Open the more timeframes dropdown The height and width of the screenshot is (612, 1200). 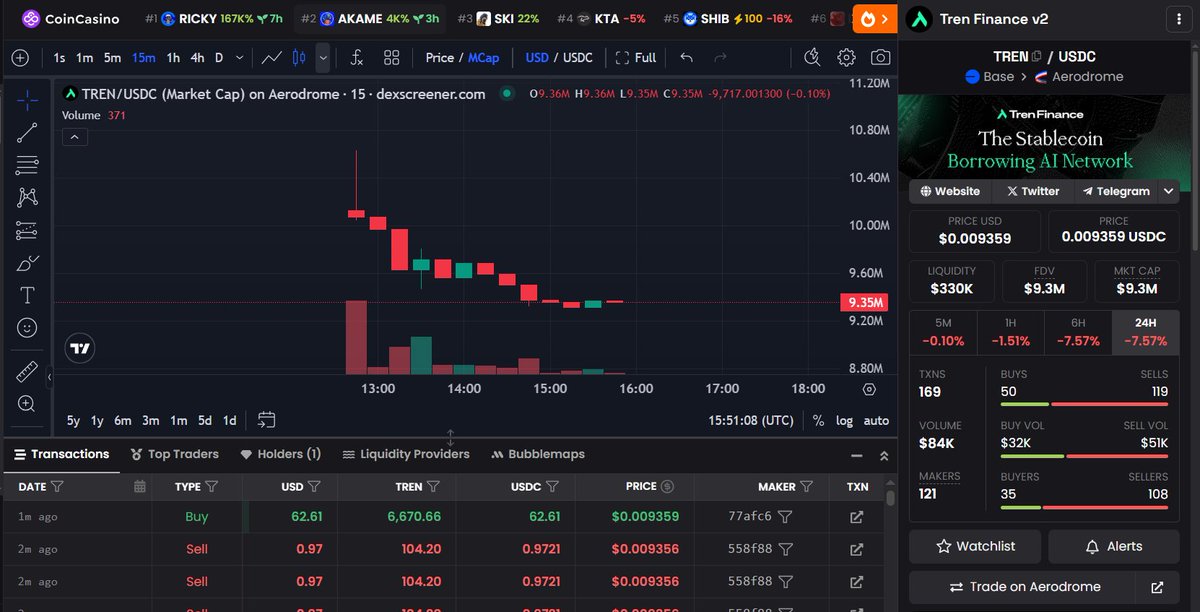pos(238,58)
